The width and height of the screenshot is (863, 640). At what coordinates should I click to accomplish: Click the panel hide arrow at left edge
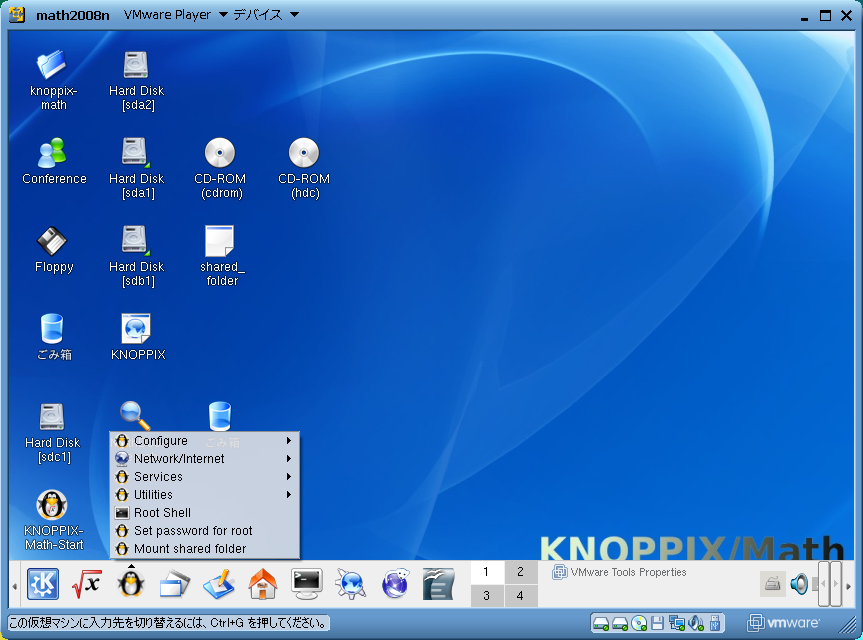[x=14, y=586]
